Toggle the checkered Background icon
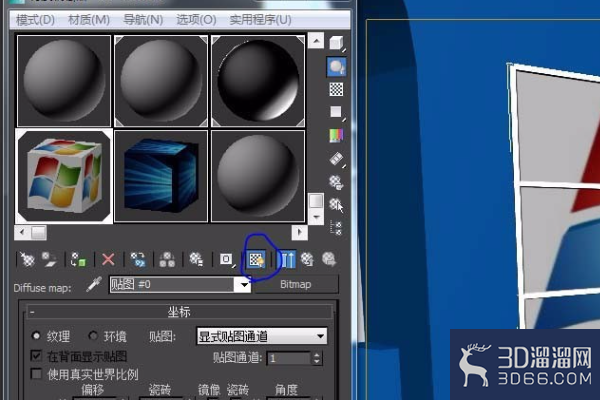The width and height of the screenshot is (600, 400). (x=336, y=89)
